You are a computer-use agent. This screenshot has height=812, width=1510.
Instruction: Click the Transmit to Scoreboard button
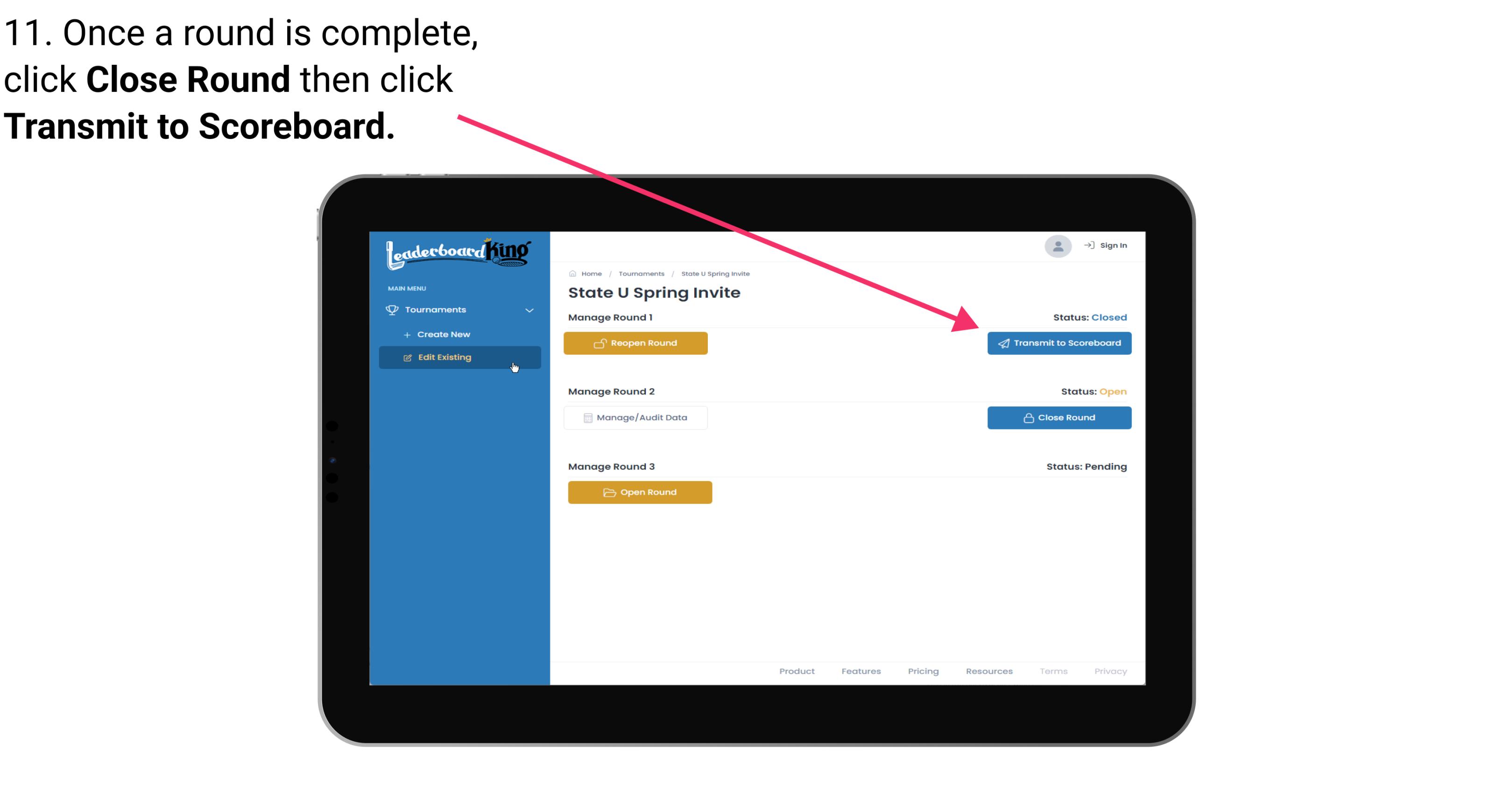click(1058, 343)
